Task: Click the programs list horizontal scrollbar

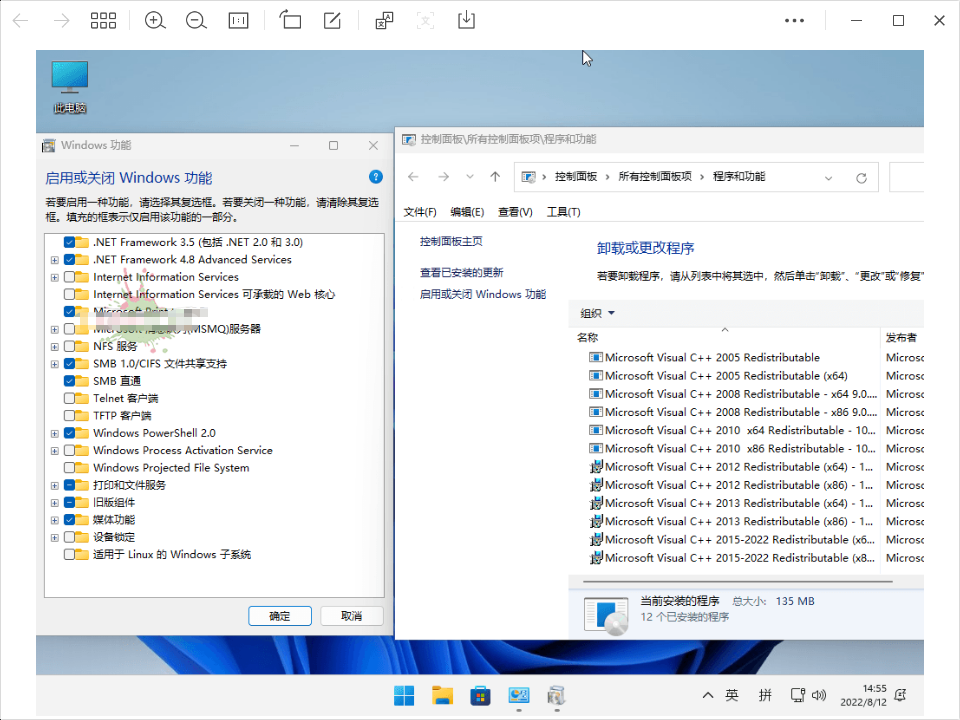Action: (x=738, y=581)
